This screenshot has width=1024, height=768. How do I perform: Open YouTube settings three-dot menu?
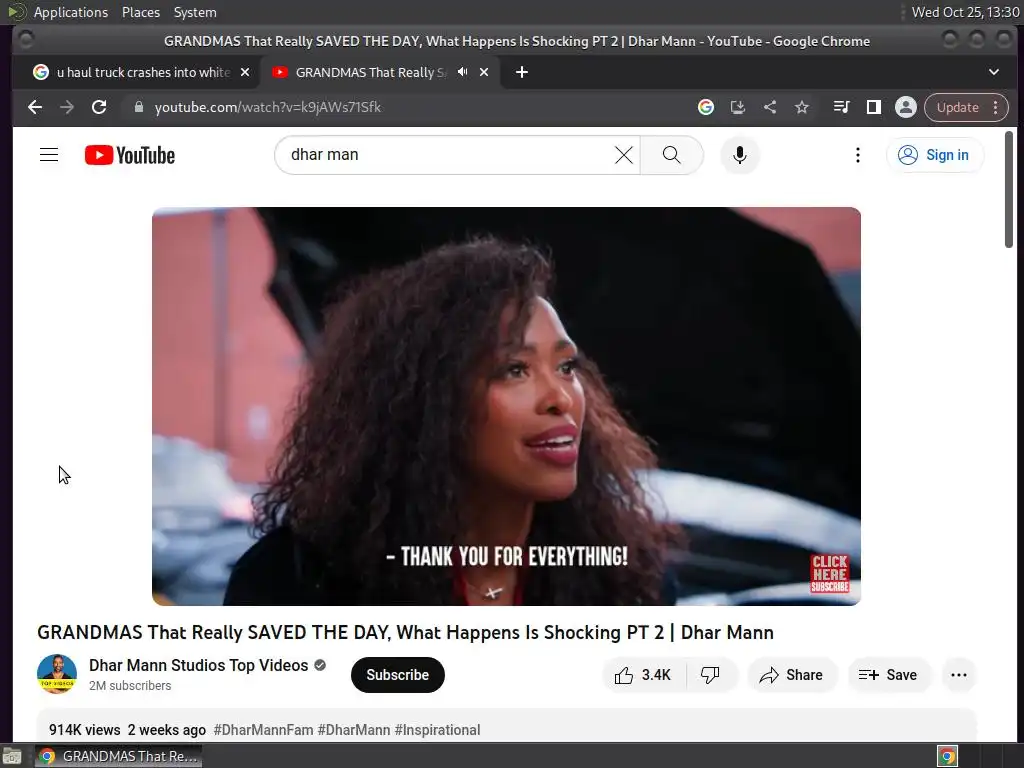coord(857,155)
